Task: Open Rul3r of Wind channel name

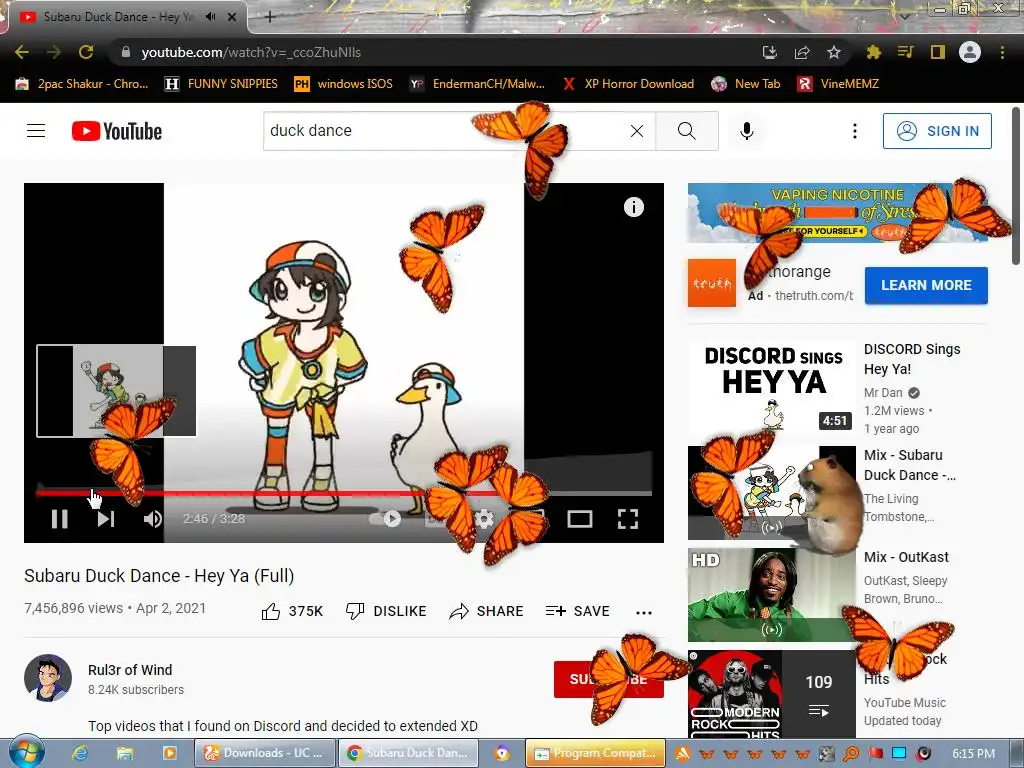Action: 130,670
